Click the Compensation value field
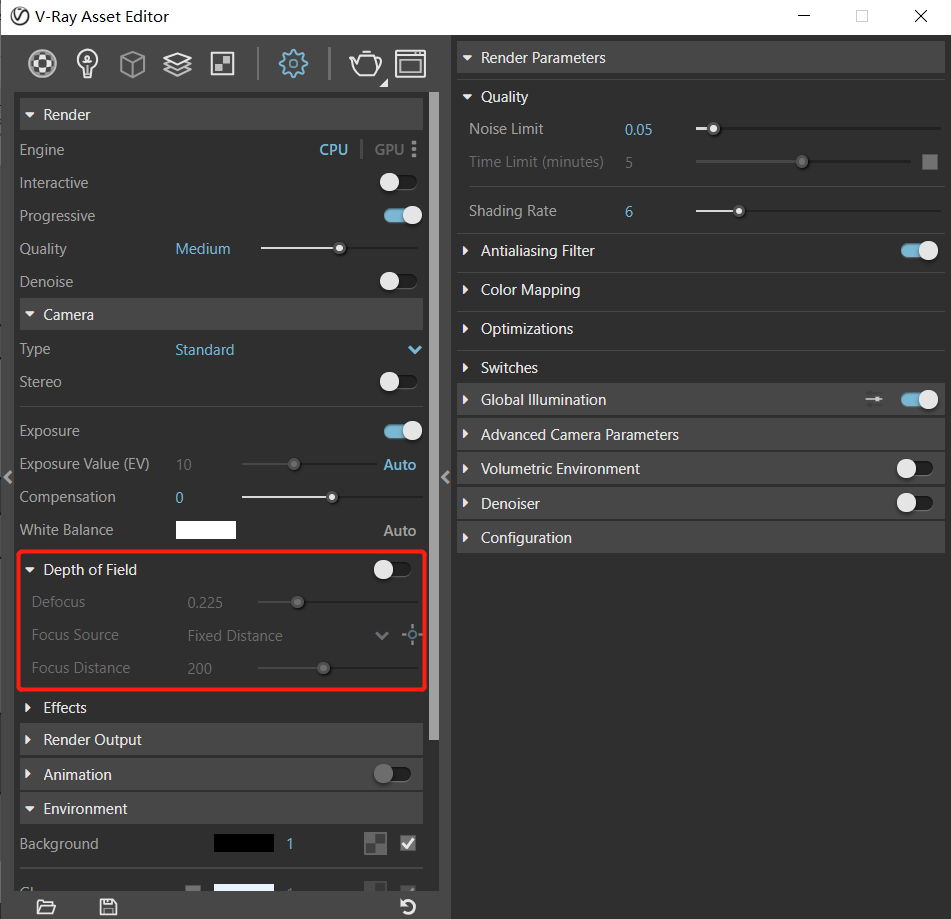 (180, 497)
